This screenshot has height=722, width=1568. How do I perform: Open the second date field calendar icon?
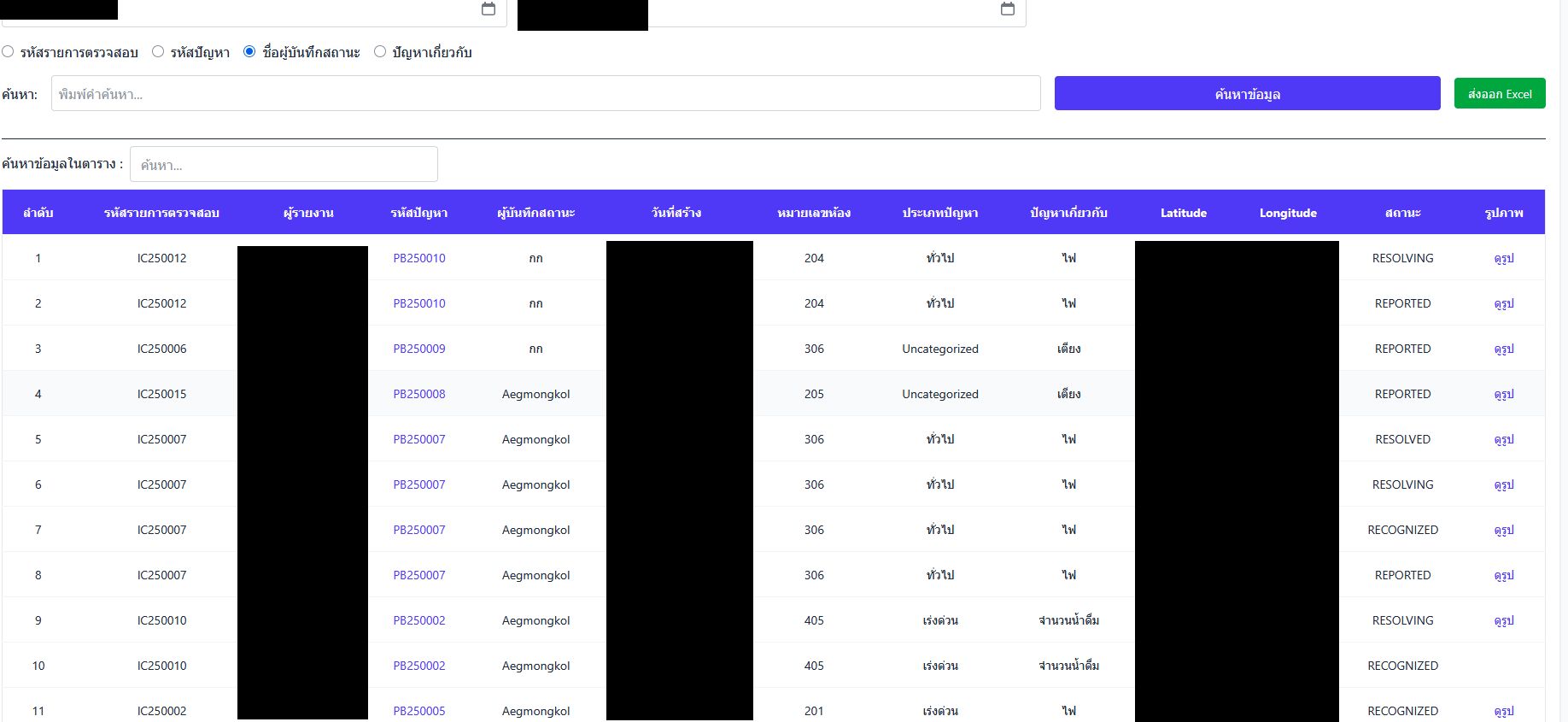pyautogui.click(x=1008, y=9)
